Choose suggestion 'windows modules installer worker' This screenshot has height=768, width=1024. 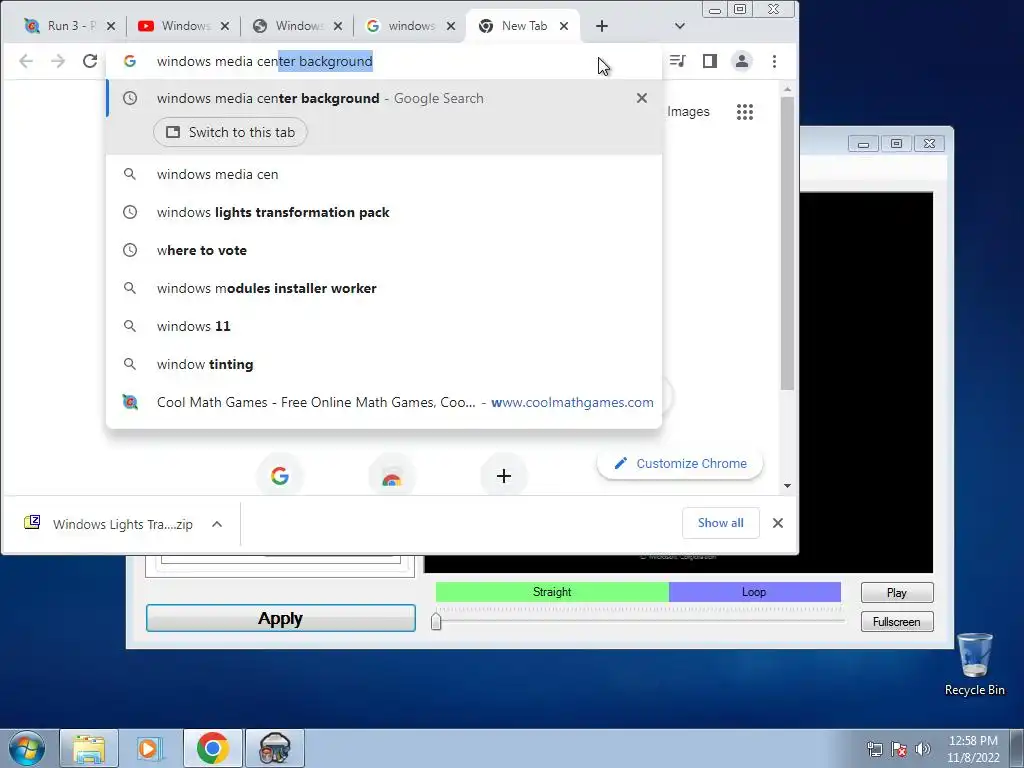[384, 288]
